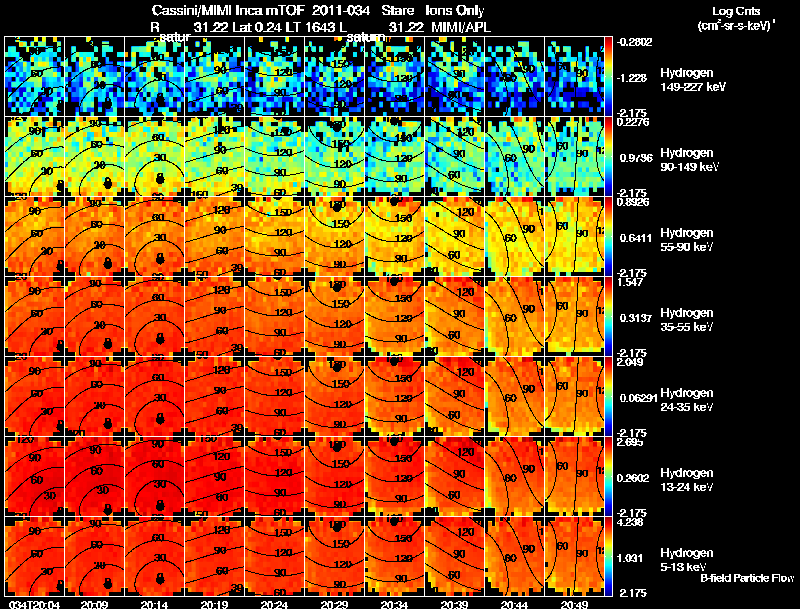Click the Hydrogen 24-35 keV label
Screen dimensions: 800x609
(x=687, y=400)
